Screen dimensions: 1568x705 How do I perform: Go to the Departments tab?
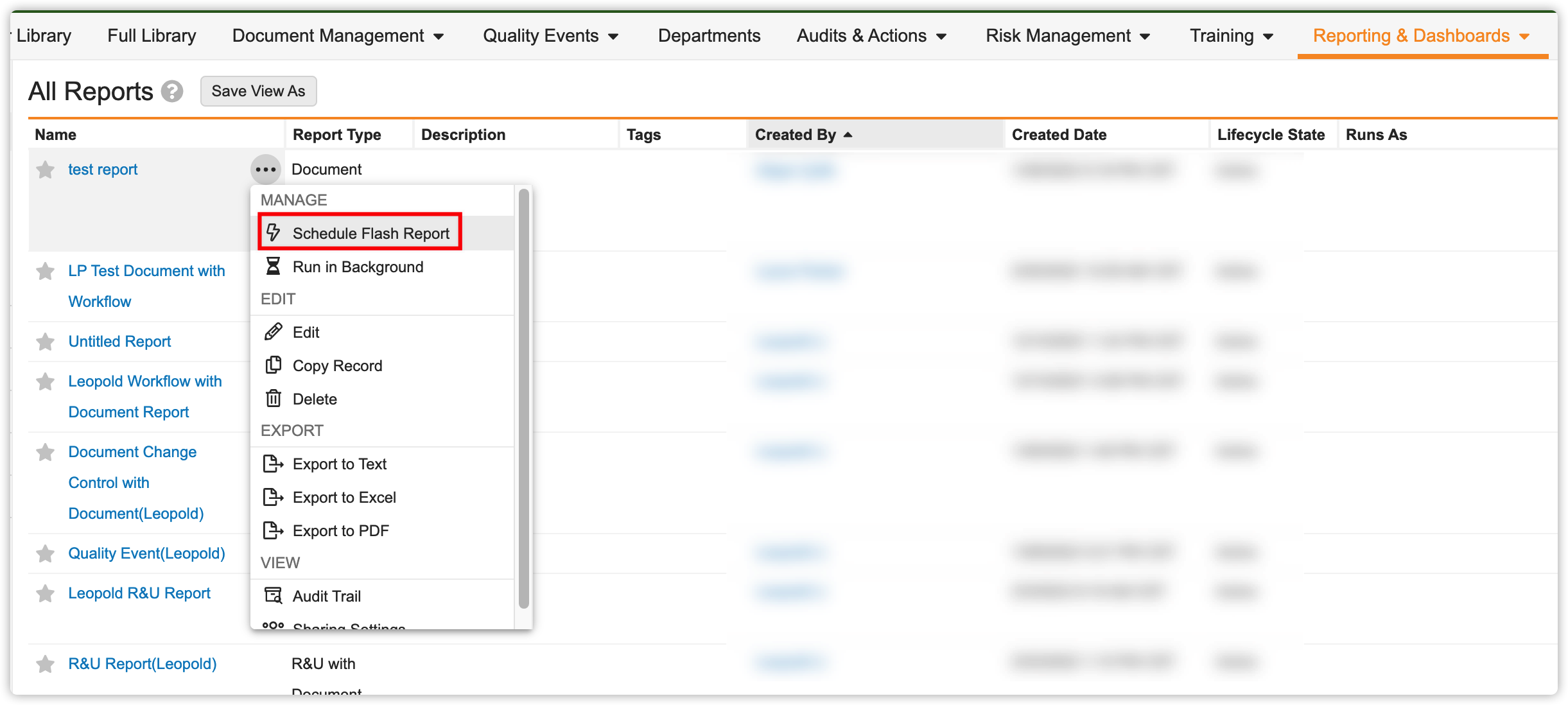[709, 36]
